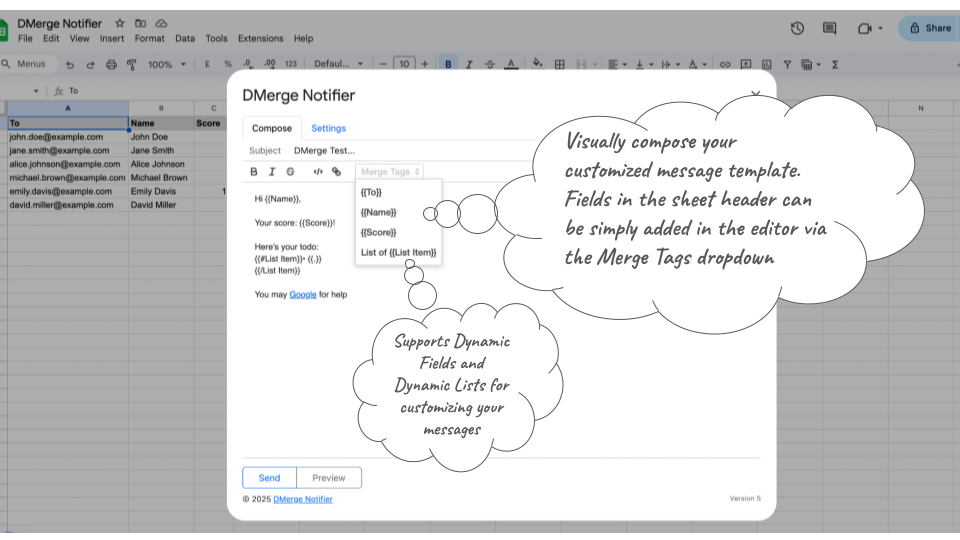Screen dimensions: 960x540
Task: Open the Insert menu
Action: pos(112,38)
